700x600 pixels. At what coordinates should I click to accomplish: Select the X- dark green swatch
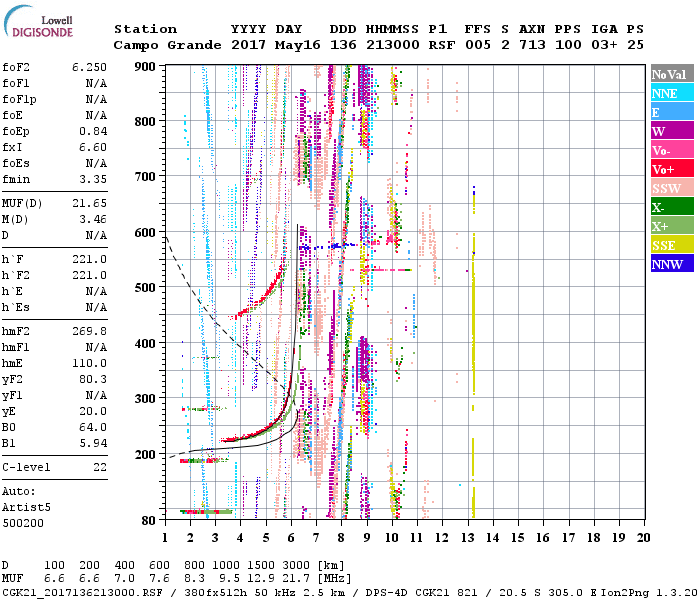coord(672,207)
